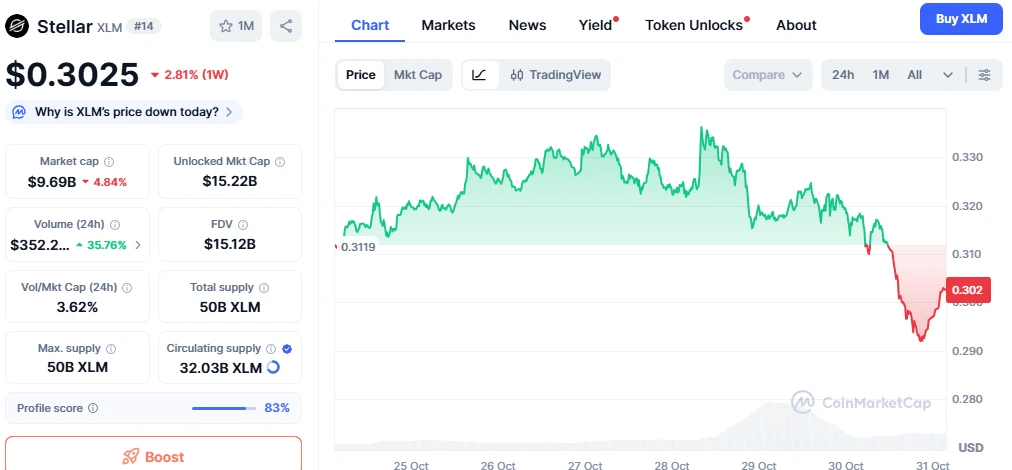
Task: Click the share icon button
Action: click(287, 26)
